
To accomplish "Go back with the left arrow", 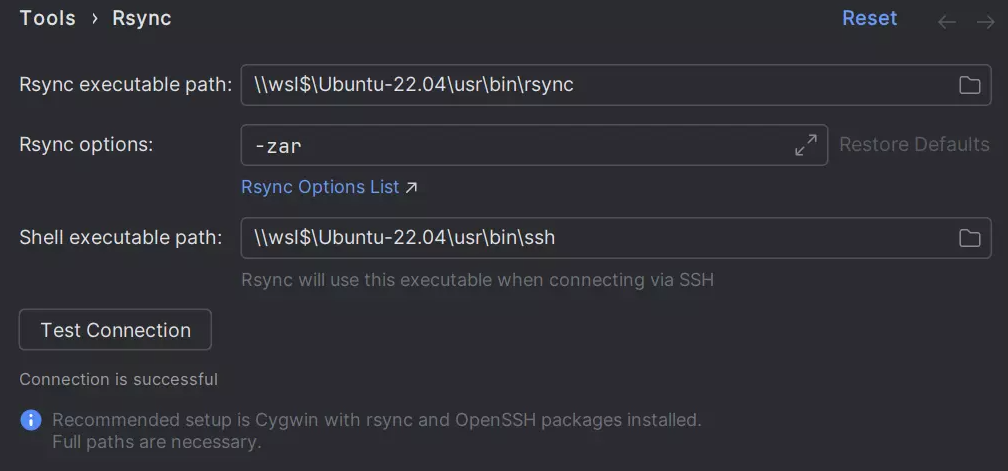I will click(947, 22).
